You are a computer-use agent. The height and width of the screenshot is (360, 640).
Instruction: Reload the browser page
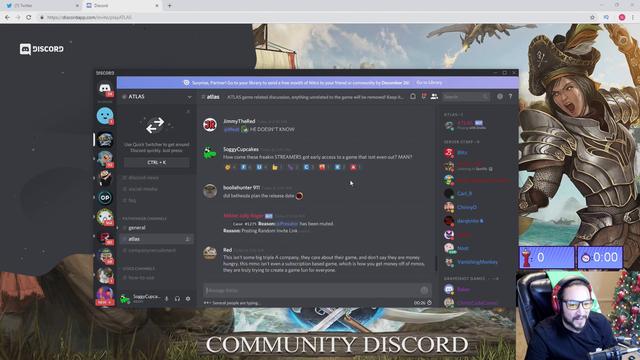[x=29, y=18]
